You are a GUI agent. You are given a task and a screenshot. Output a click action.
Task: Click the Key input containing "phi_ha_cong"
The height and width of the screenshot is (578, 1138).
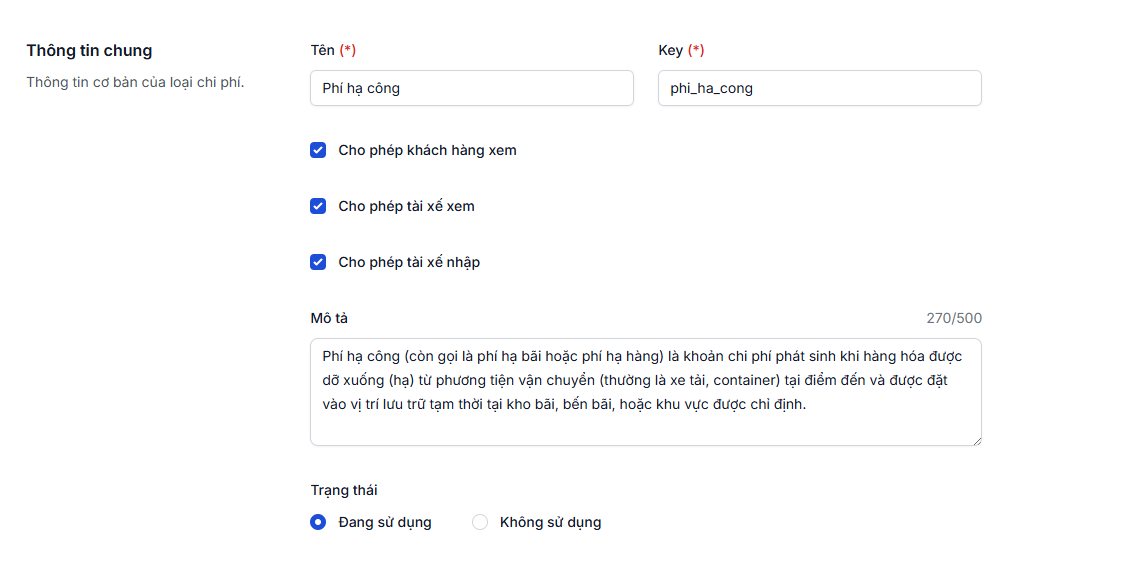click(818, 88)
